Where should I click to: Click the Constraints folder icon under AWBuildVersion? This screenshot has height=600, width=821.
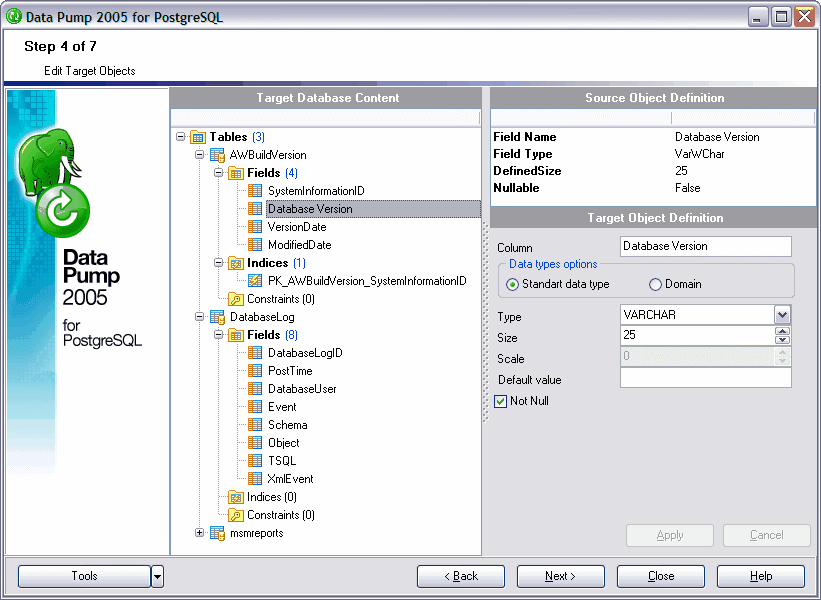pos(236,299)
